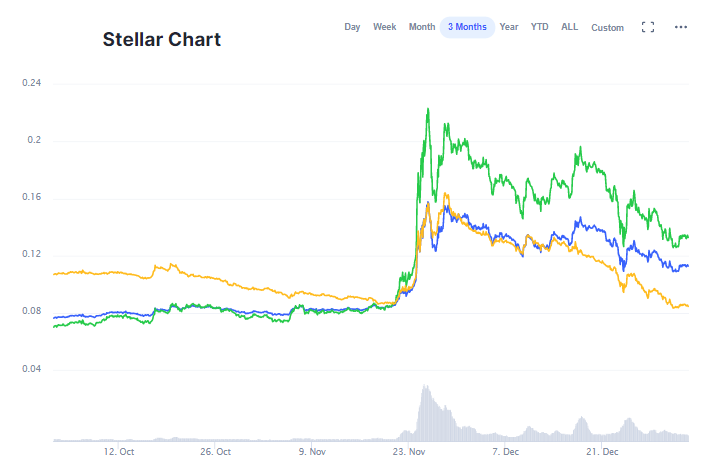This screenshot has height=467, width=719.
Task: Open the three-dots more options menu
Action: (x=681, y=27)
